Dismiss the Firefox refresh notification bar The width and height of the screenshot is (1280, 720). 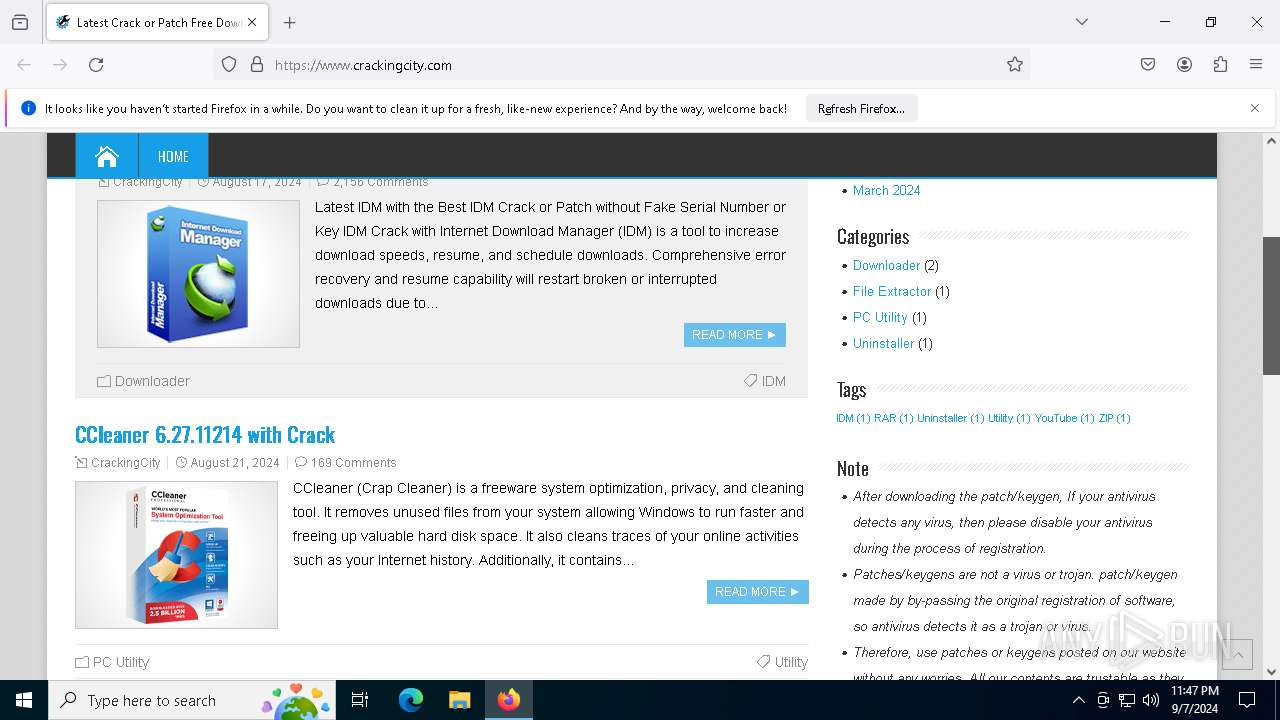(x=1255, y=108)
